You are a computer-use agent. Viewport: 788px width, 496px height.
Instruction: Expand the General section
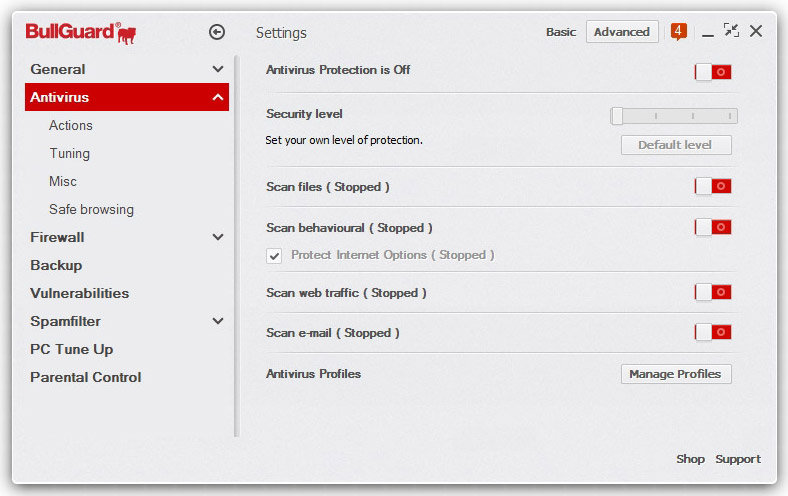click(x=218, y=69)
